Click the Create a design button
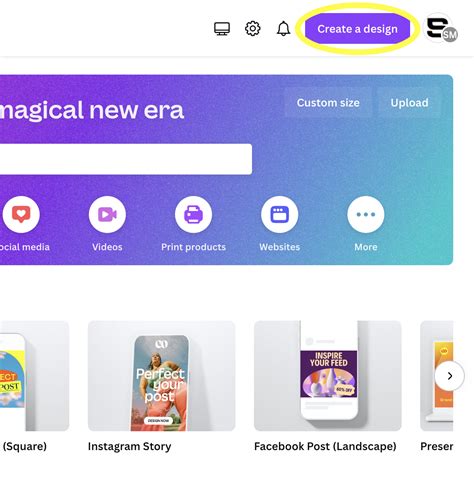This screenshot has height=482, width=474. coord(357,29)
